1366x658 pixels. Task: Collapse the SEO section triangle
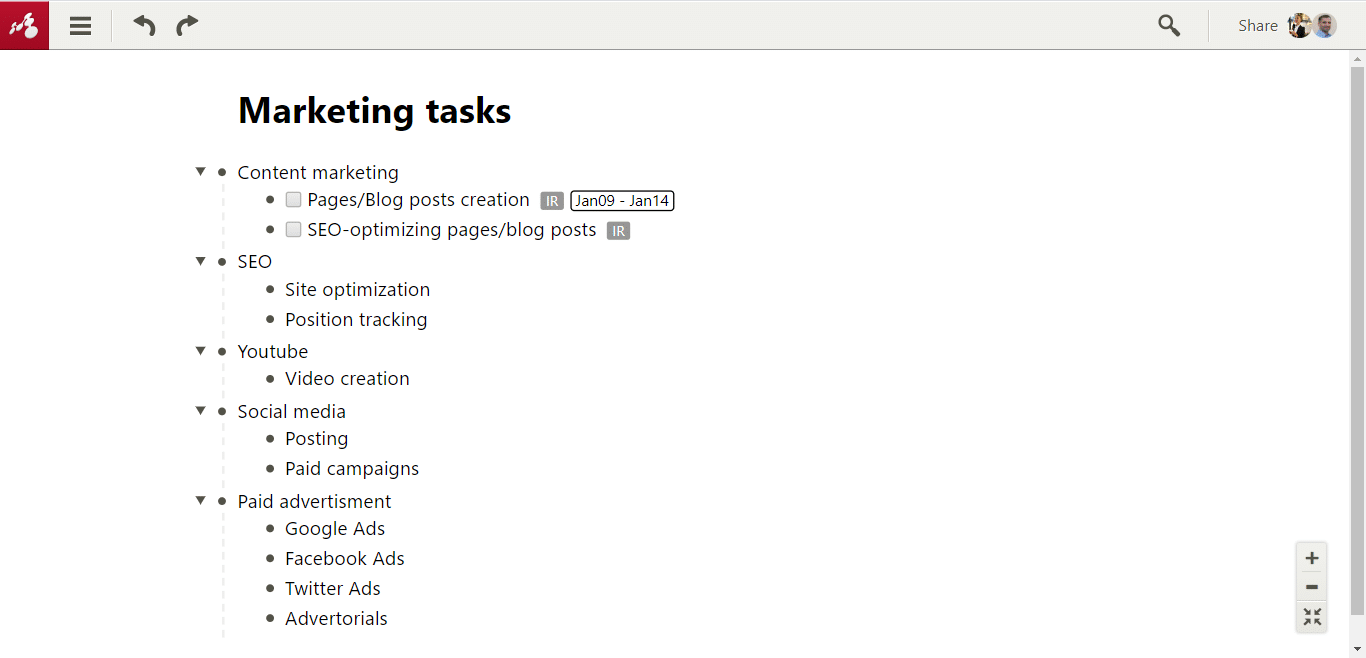click(x=201, y=261)
